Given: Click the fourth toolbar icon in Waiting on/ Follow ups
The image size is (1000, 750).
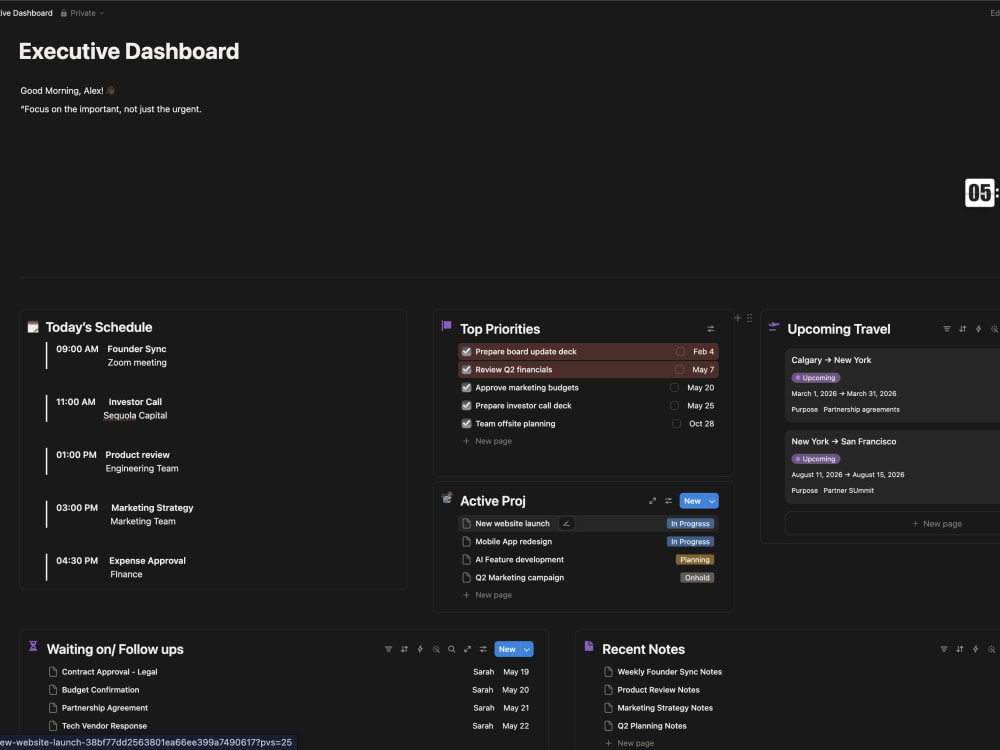Looking at the screenshot, I should [x=436, y=649].
